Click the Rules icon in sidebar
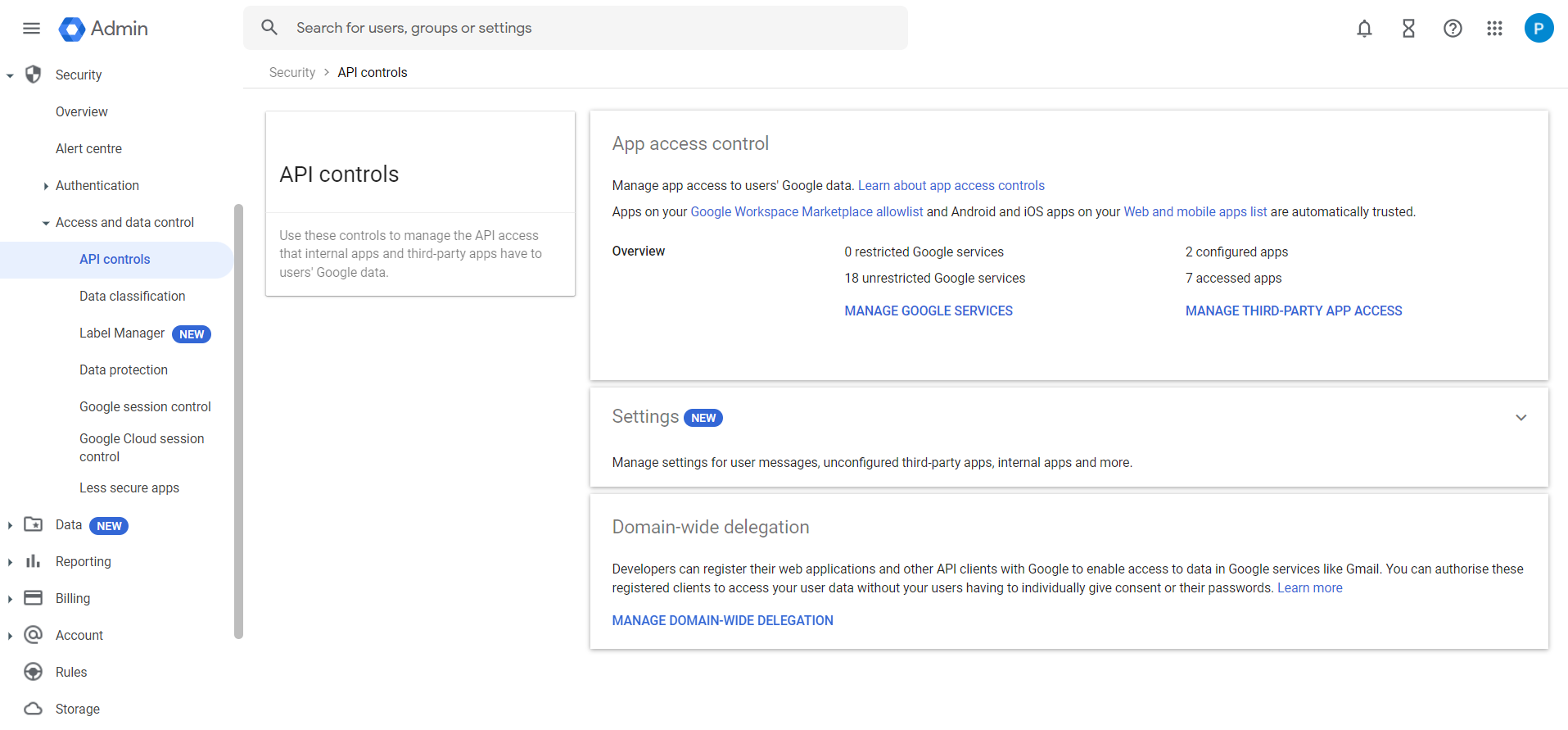This screenshot has height=730, width=1568. point(33,672)
